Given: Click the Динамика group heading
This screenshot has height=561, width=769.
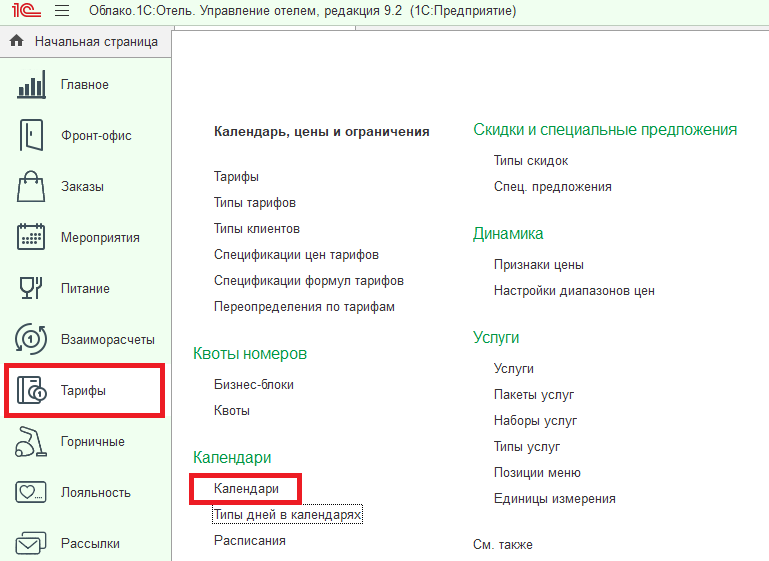Looking at the screenshot, I should pyautogui.click(x=508, y=233).
